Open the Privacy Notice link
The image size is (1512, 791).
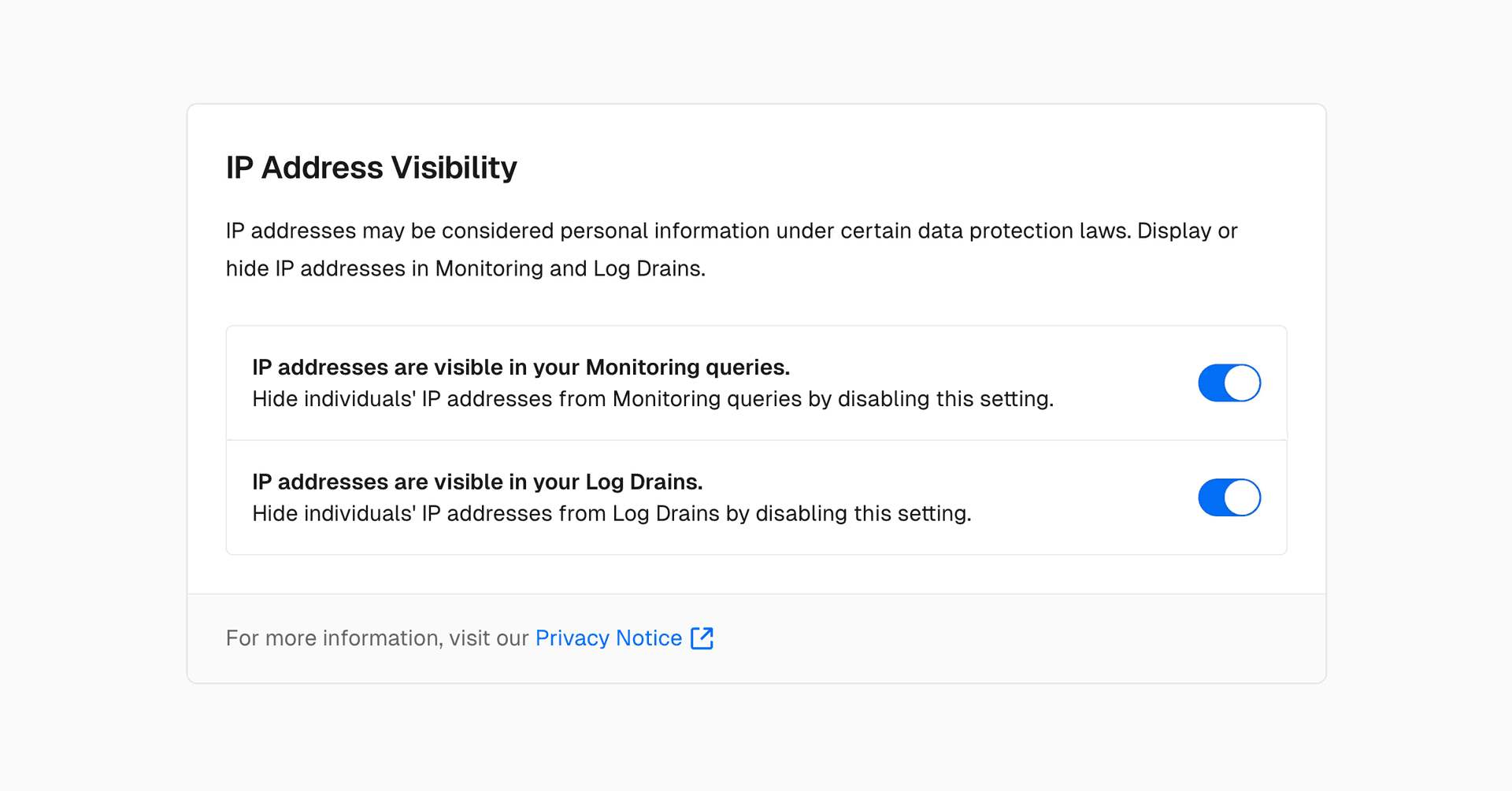tap(608, 638)
